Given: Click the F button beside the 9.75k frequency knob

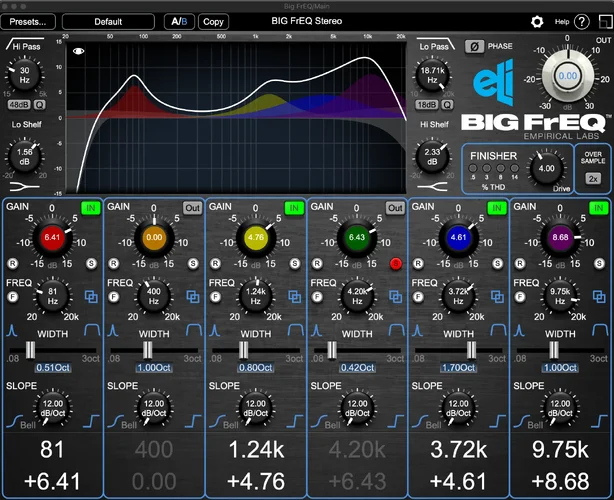Looking at the screenshot, I should [x=520, y=296].
